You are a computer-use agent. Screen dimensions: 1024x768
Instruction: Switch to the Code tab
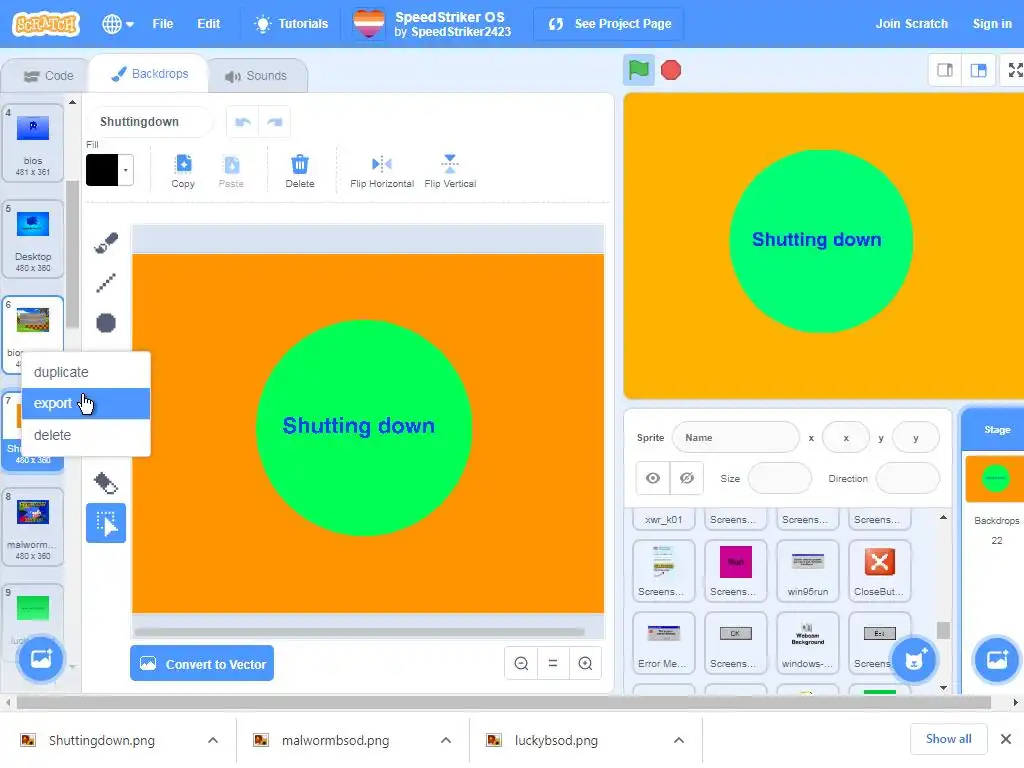(47, 76)
